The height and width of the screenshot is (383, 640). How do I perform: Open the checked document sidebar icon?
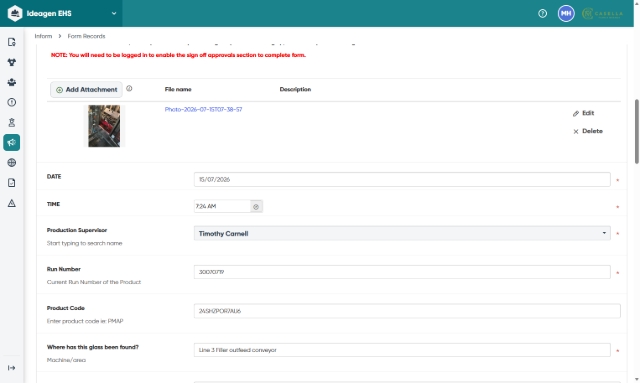tap(11, 183)
